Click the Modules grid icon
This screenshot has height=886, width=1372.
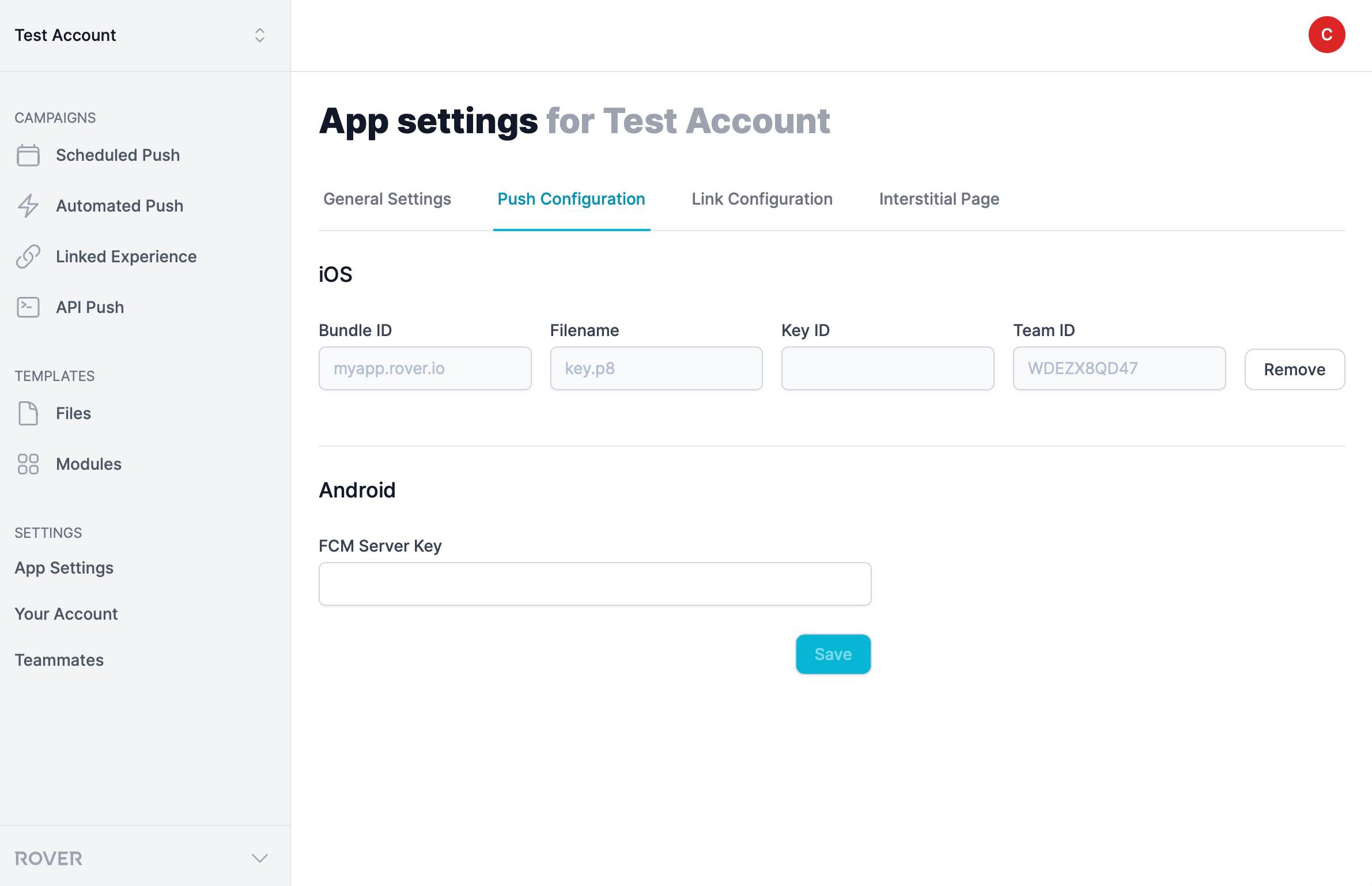pos(28,464)
